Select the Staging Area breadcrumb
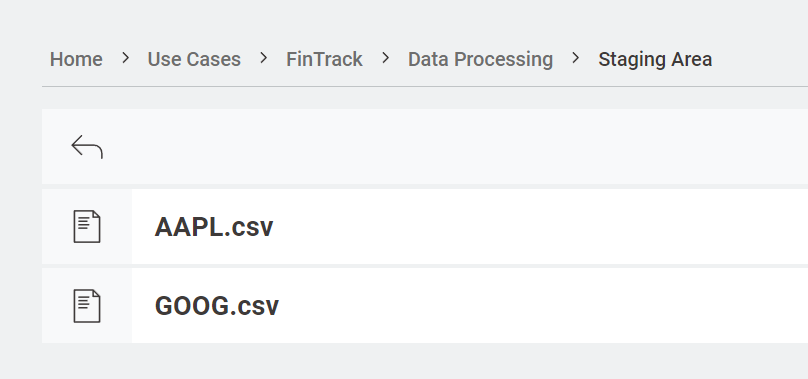This screenshot has height=379, width=808. [x=655, y=59]
